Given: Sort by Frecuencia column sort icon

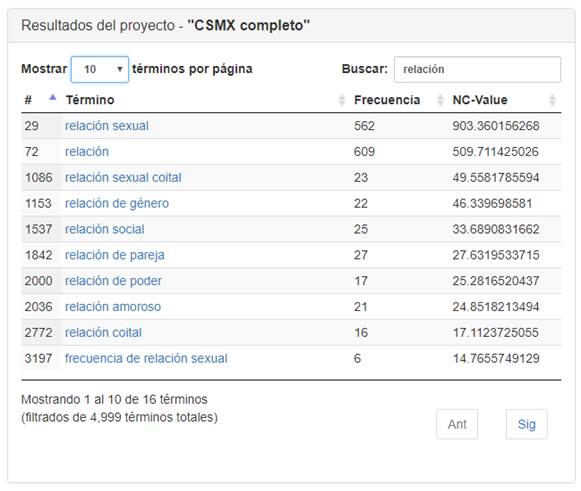Looking at the screenshot, I should tap(440, 100).
